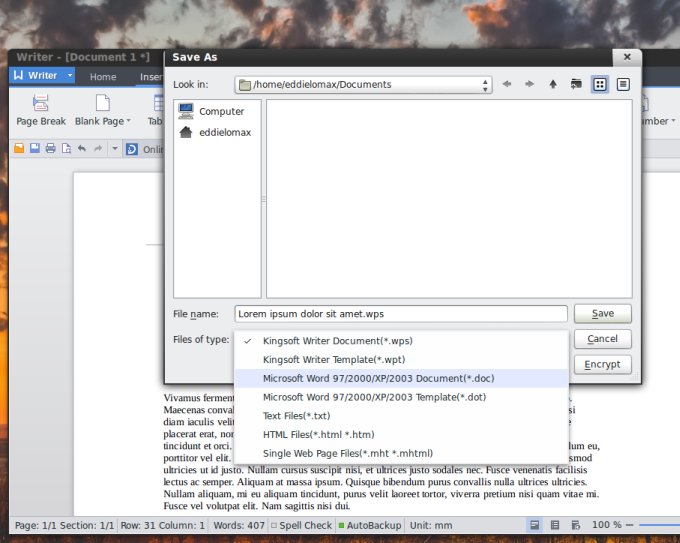This screenshot has width=680, height=543.
Task: Choose Kingsoft Writer Template (*.wpt) type
Action: [x=401, y=360]
